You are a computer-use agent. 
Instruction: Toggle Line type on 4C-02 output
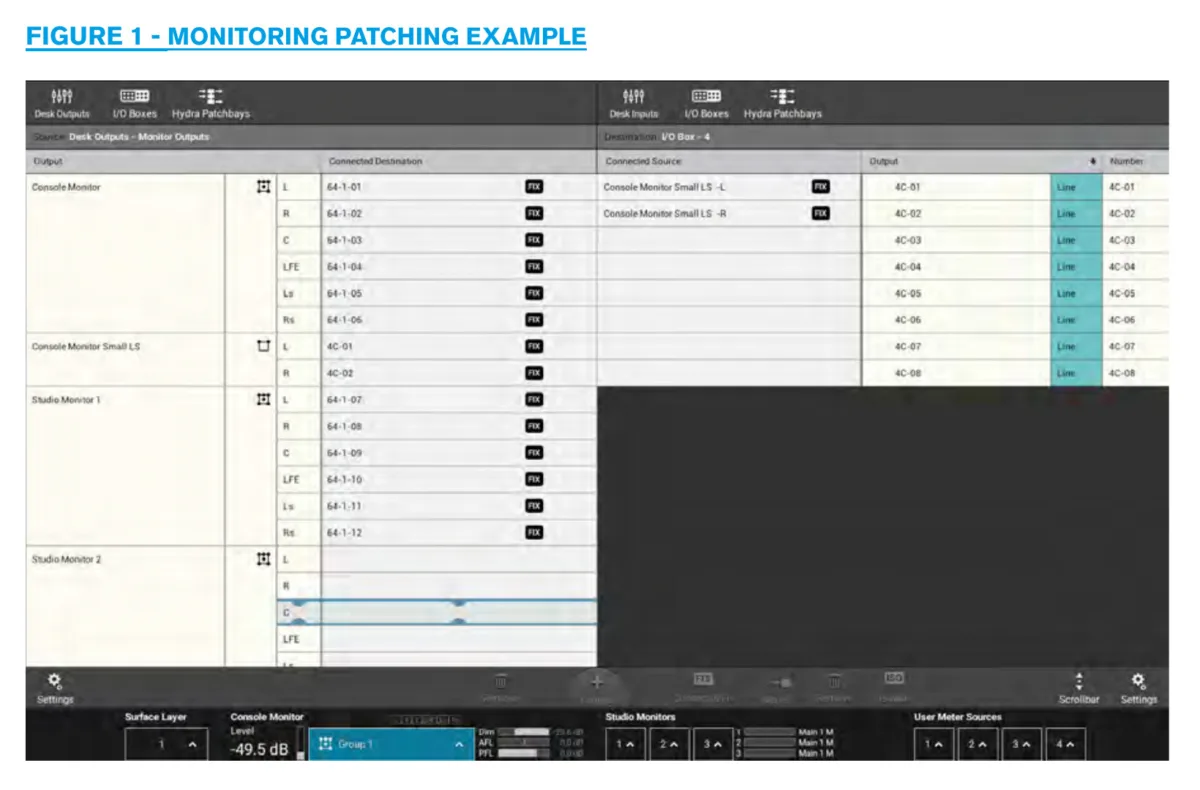click(1076, 213)
